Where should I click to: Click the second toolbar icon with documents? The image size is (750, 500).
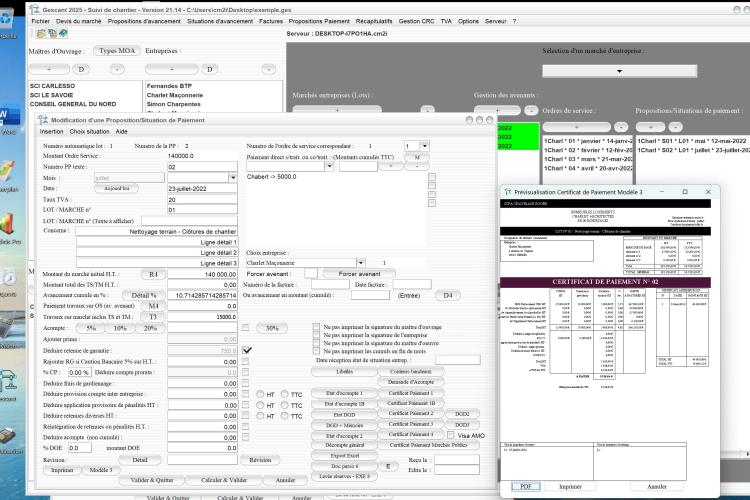(x=52, y=33)
